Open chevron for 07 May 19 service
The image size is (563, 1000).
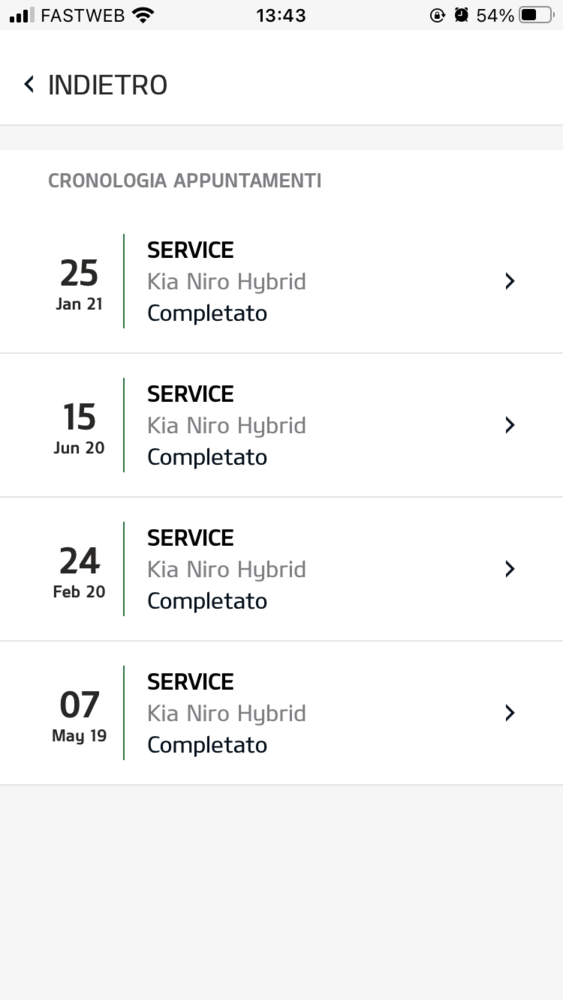(509, 713)
